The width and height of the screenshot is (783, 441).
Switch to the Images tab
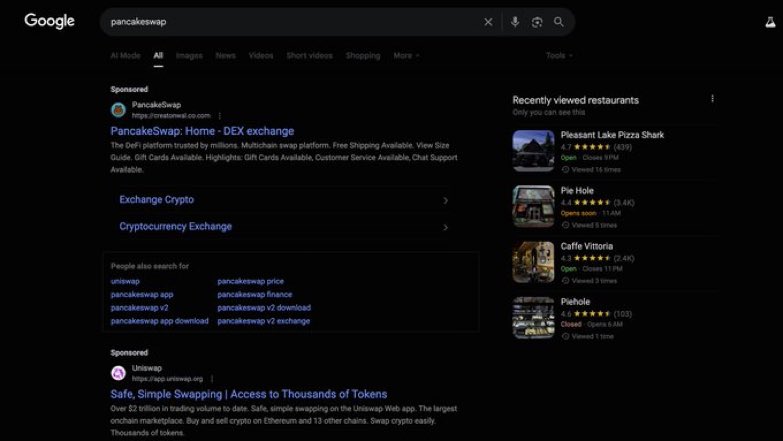(189, 55)
